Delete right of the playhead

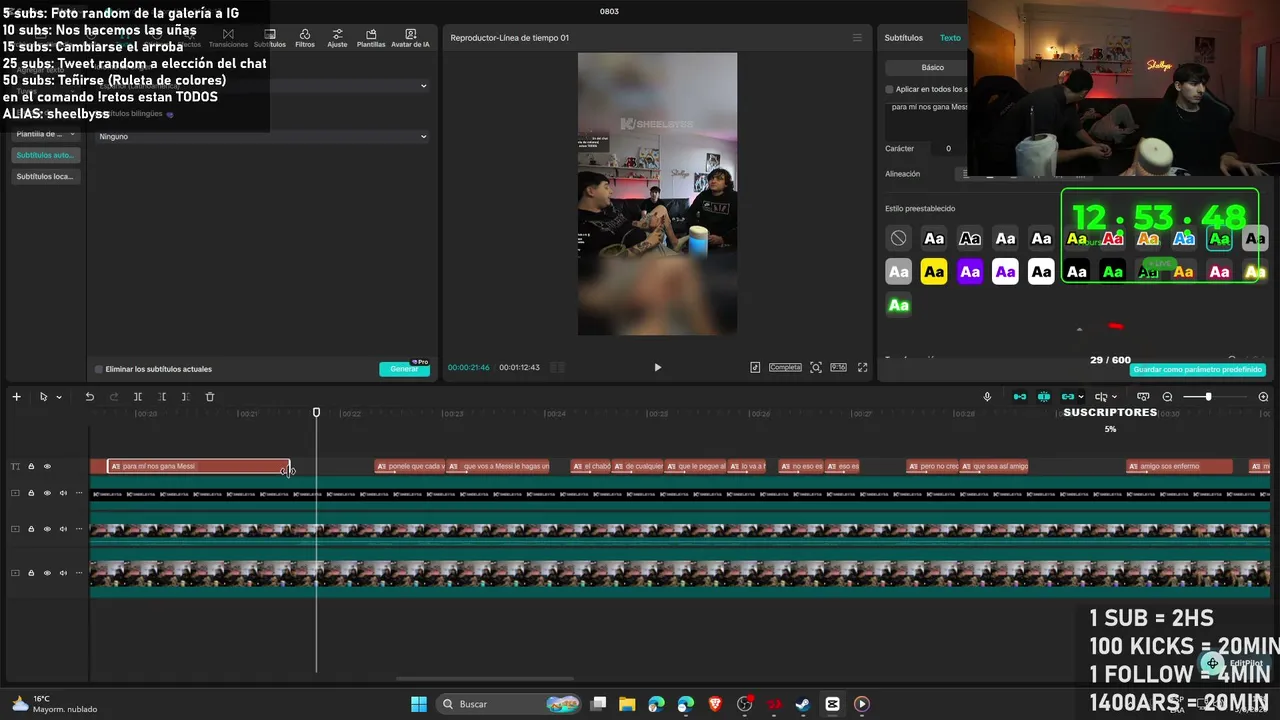pos(186,397)
